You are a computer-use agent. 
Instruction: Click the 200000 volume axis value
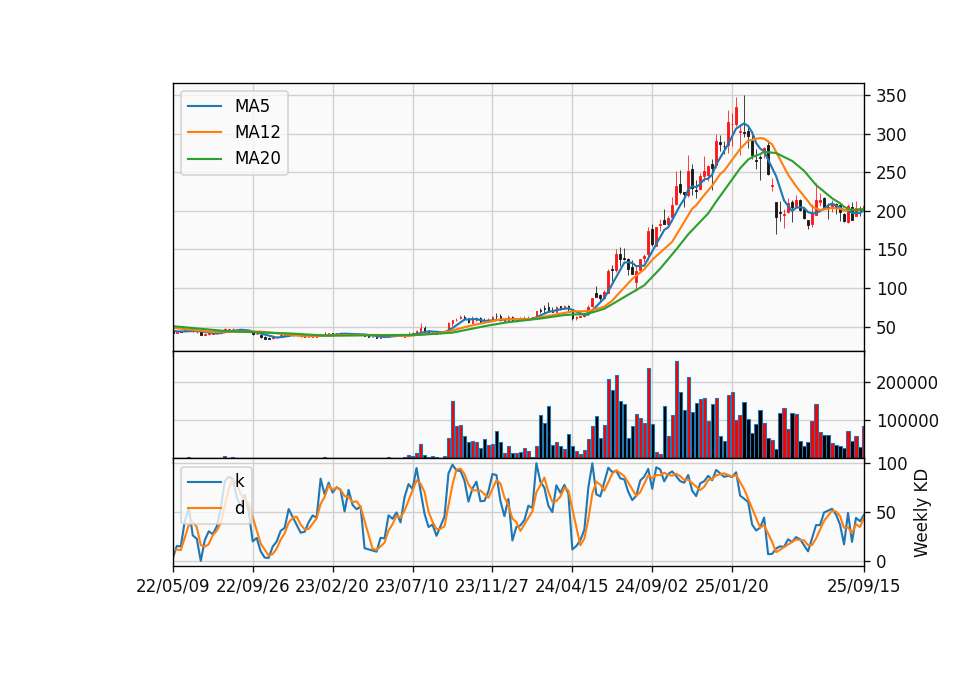click(907, 383)
